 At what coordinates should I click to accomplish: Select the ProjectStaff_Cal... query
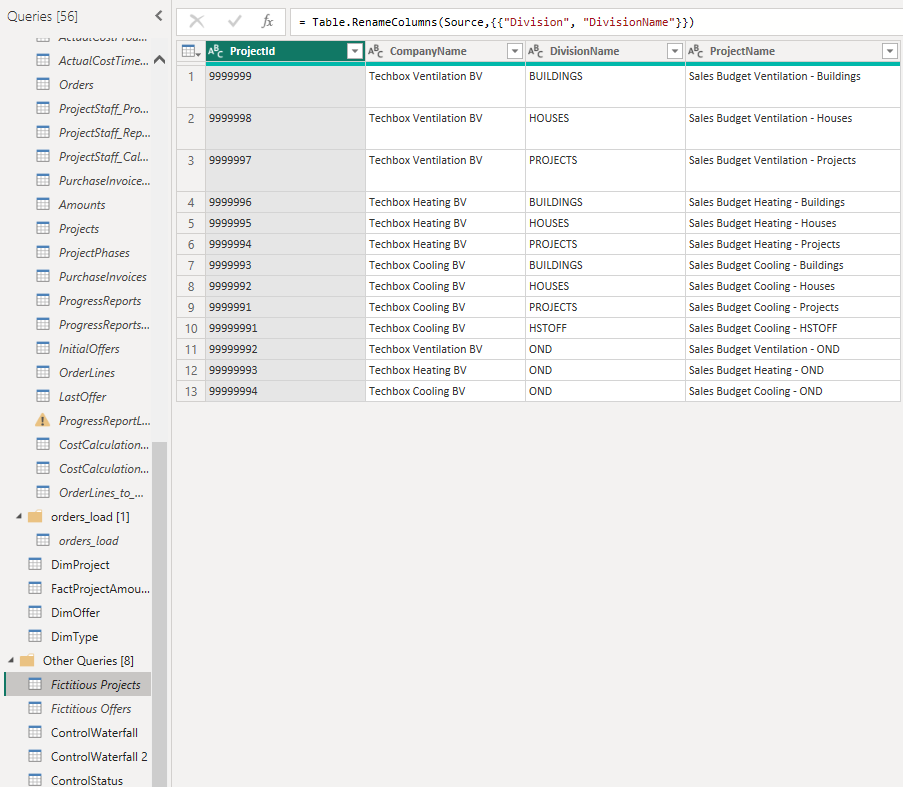[103, 157]
